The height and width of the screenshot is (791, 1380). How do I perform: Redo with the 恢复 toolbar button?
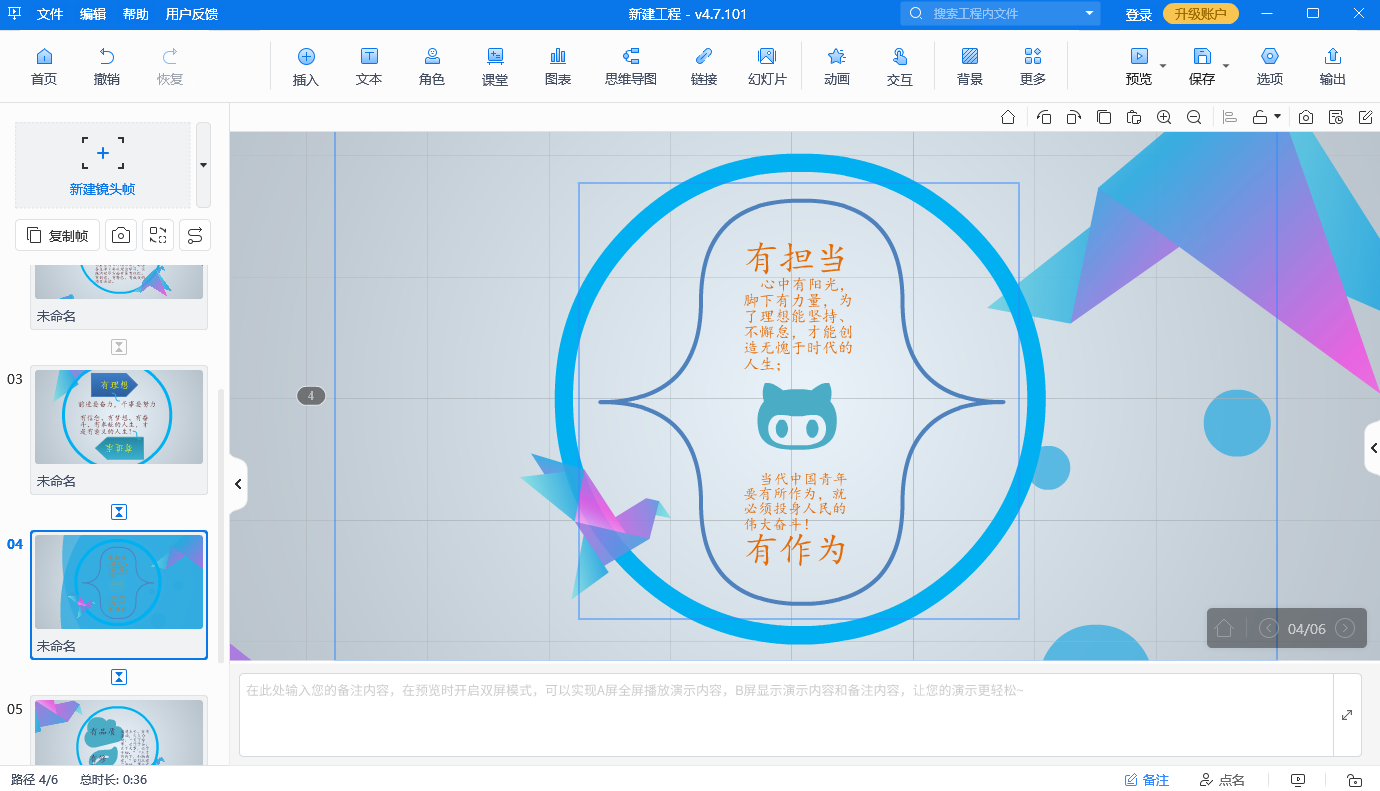[x=170, y=66]
